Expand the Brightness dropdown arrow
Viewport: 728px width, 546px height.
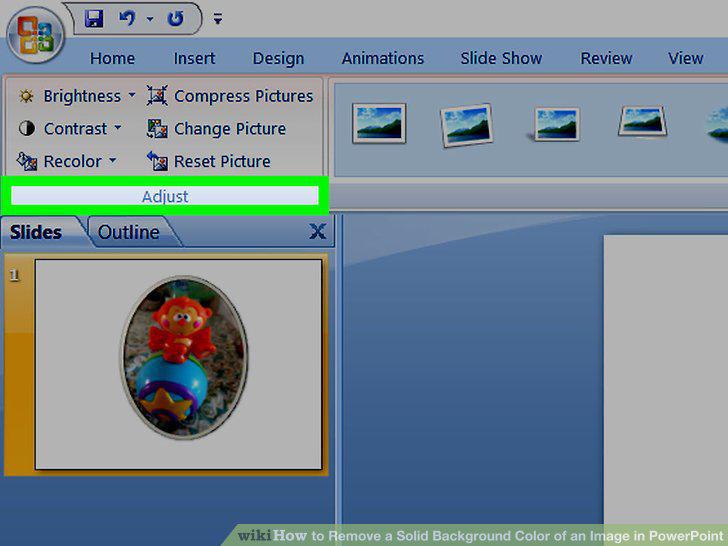click(x=132, y=96)
